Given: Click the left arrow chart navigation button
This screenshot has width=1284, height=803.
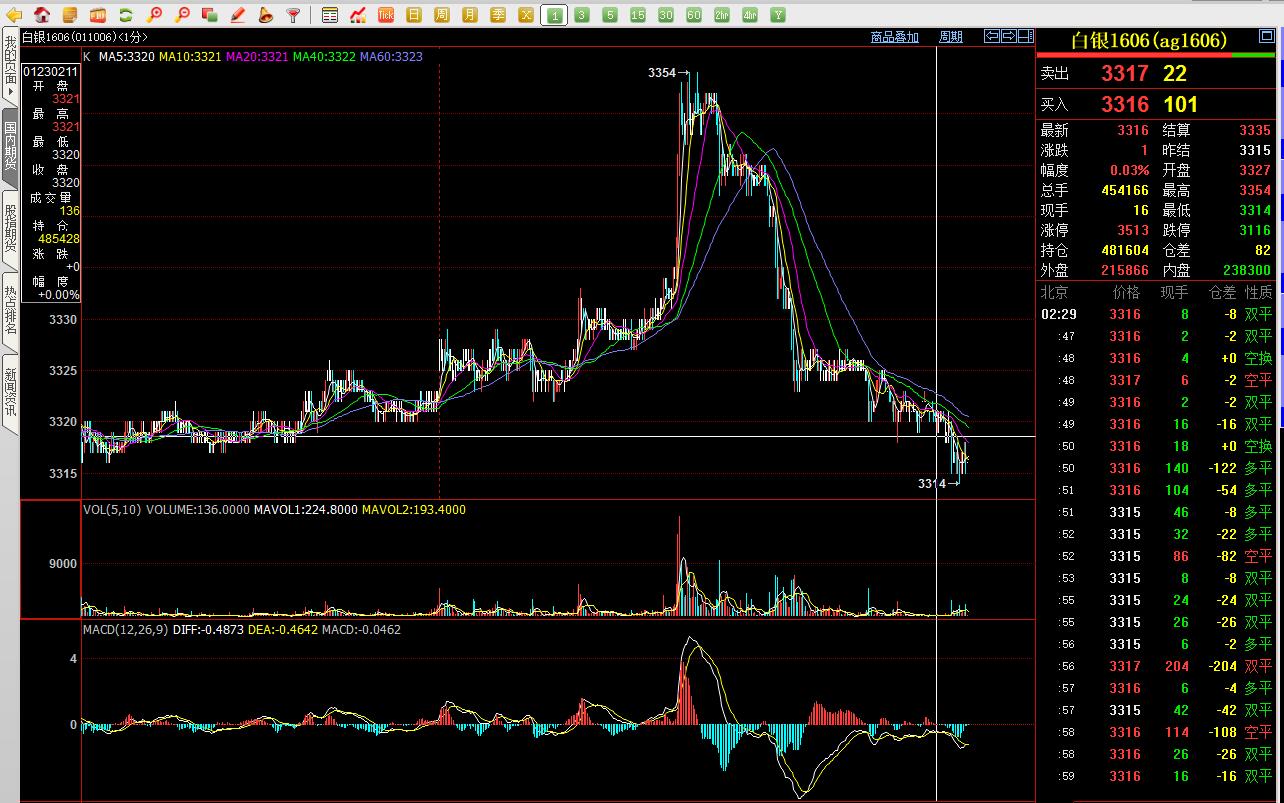Looking at the screenshot, I should pos(992,36).
